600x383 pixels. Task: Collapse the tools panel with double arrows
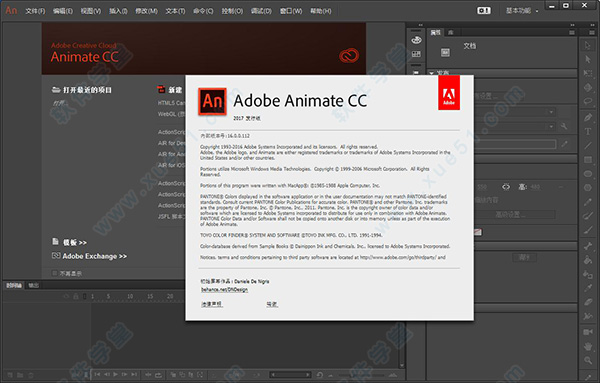pos(592,25)
